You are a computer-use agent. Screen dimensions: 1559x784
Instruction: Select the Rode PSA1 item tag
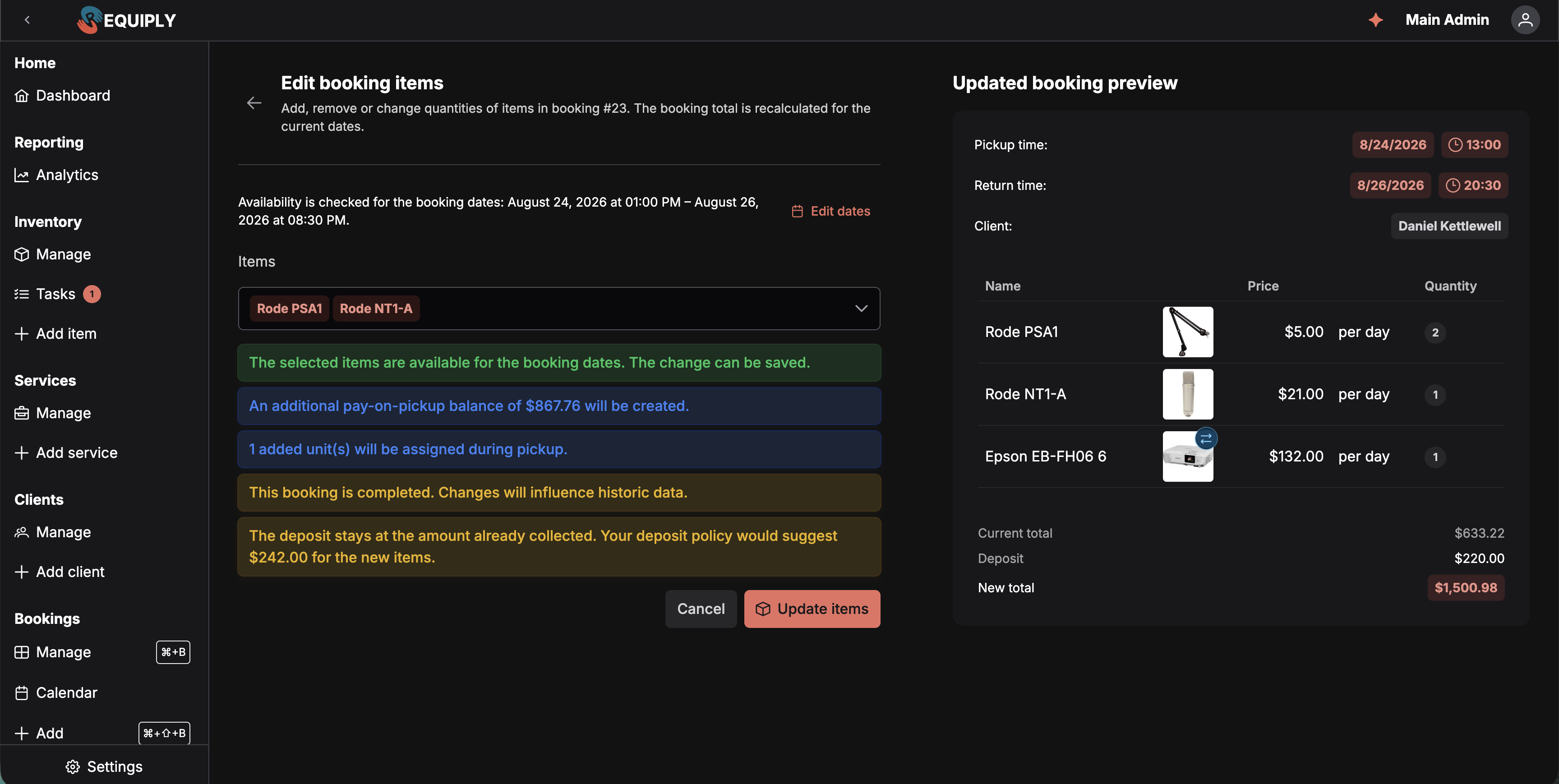click(x=289, y=309)
